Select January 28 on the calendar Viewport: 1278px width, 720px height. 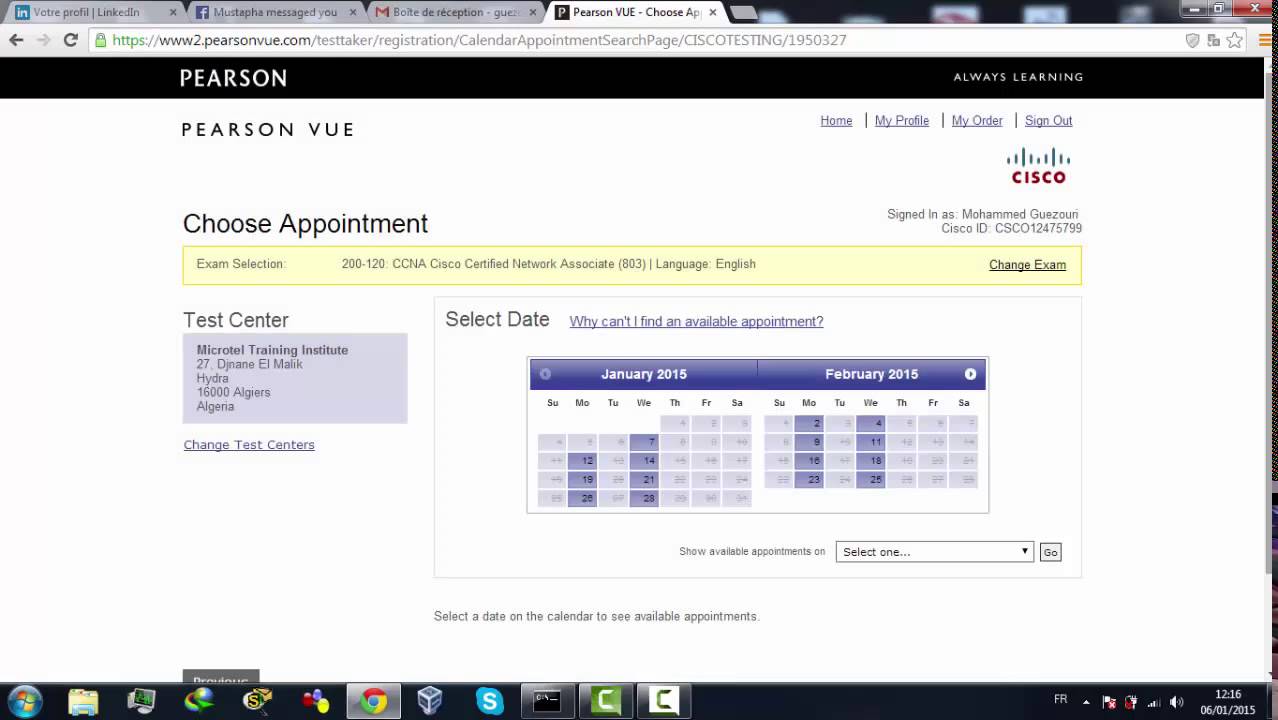tap(645, 499)
